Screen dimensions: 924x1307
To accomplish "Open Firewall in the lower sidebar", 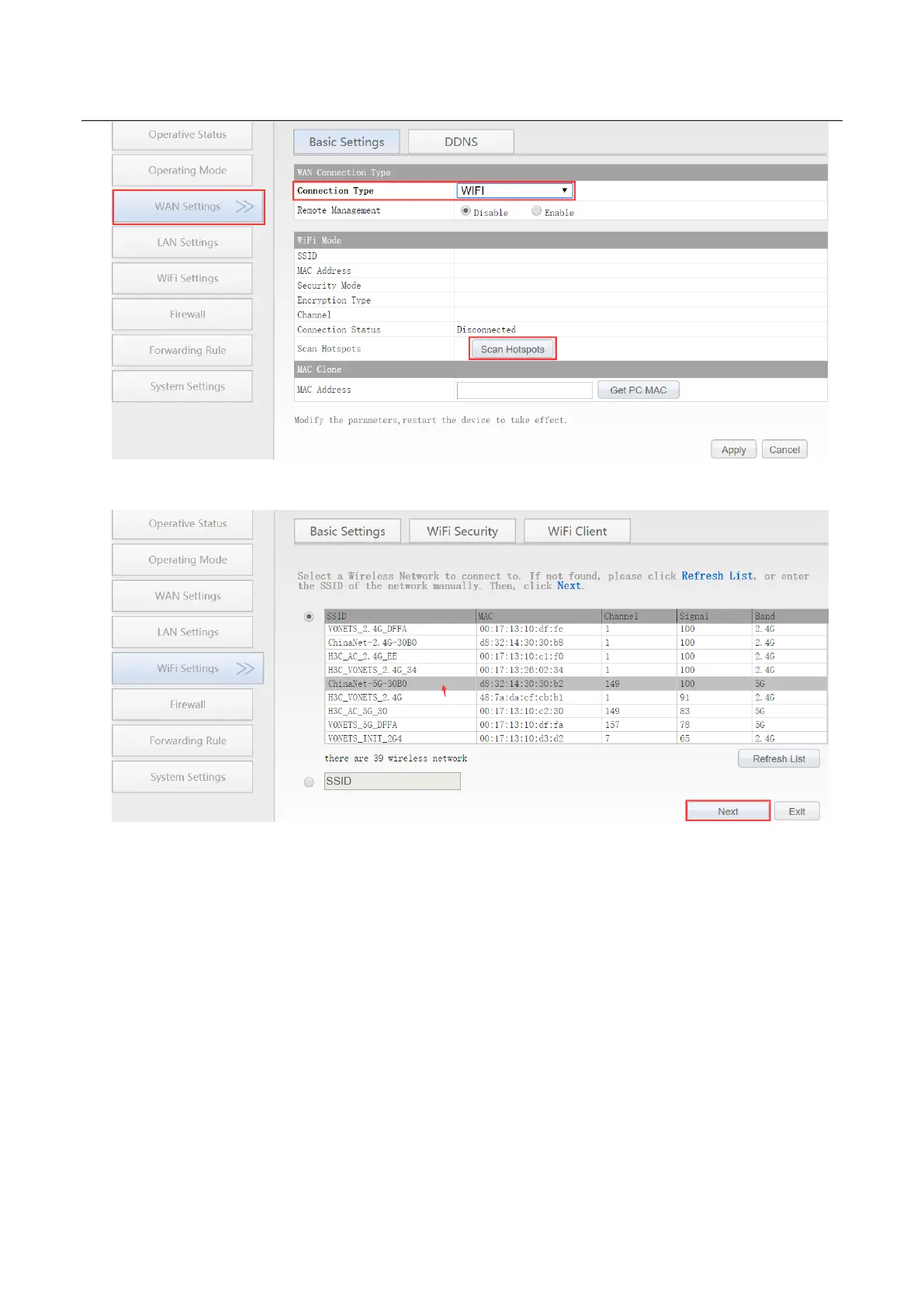I will click(x=182, y=705).
